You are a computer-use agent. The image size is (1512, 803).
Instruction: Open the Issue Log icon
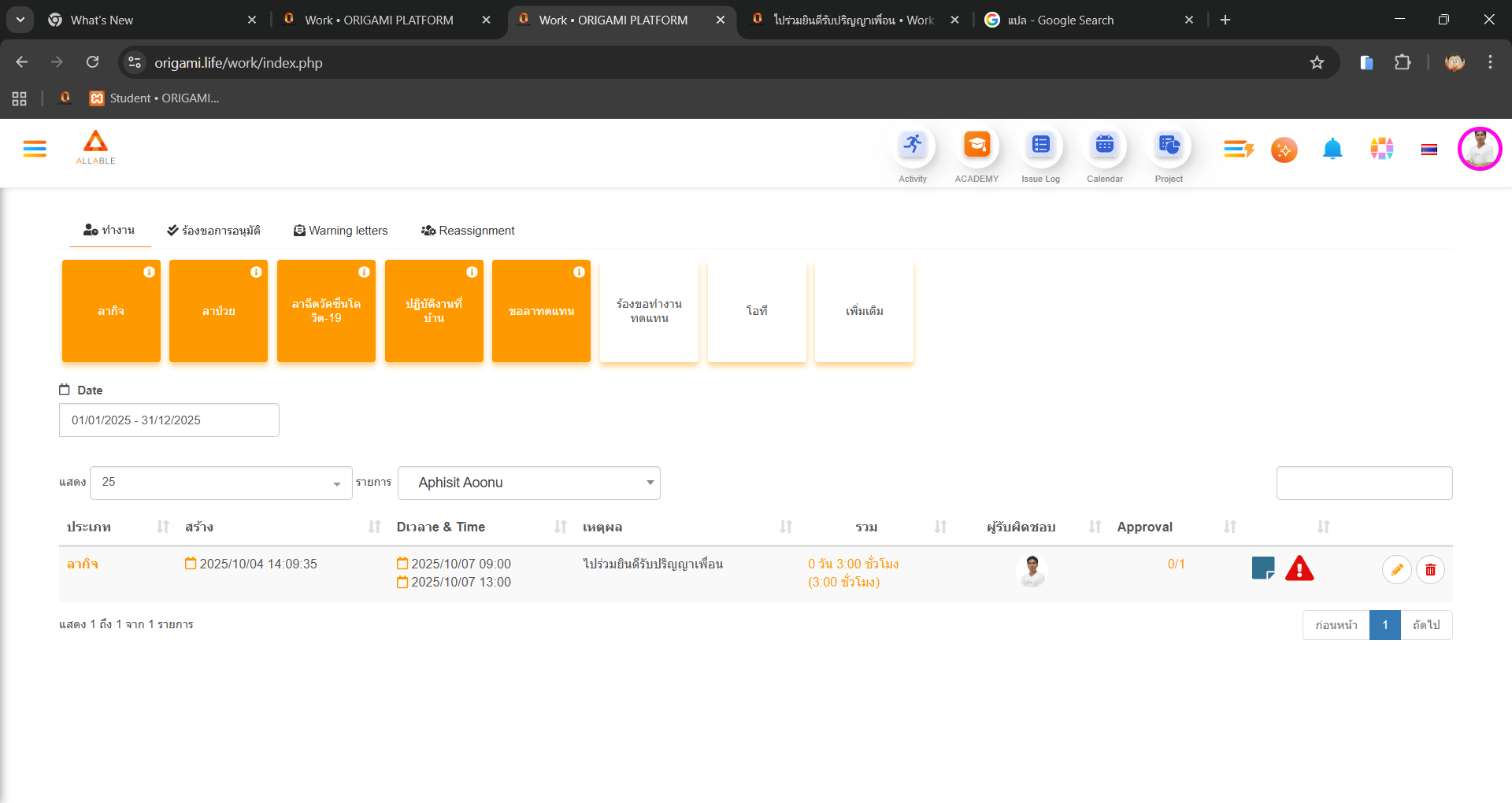click(1040, 146)
